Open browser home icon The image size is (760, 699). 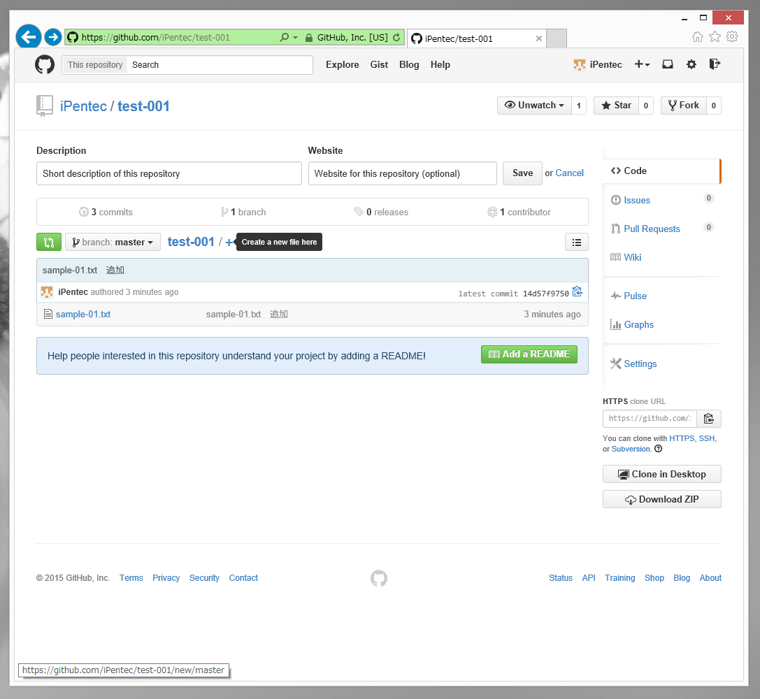697,37
